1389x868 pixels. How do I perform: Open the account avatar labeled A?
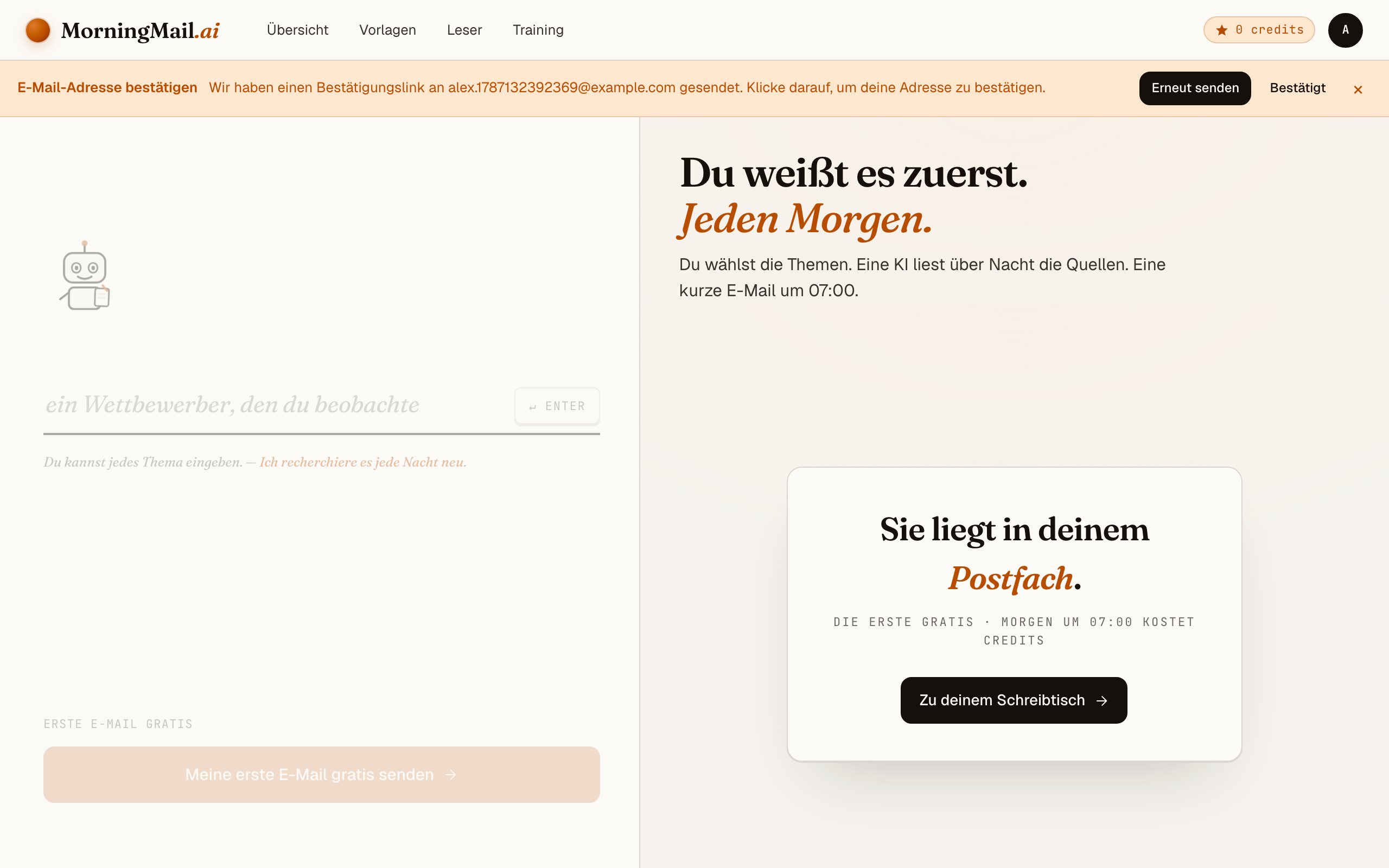click(x=1345, y=30)
